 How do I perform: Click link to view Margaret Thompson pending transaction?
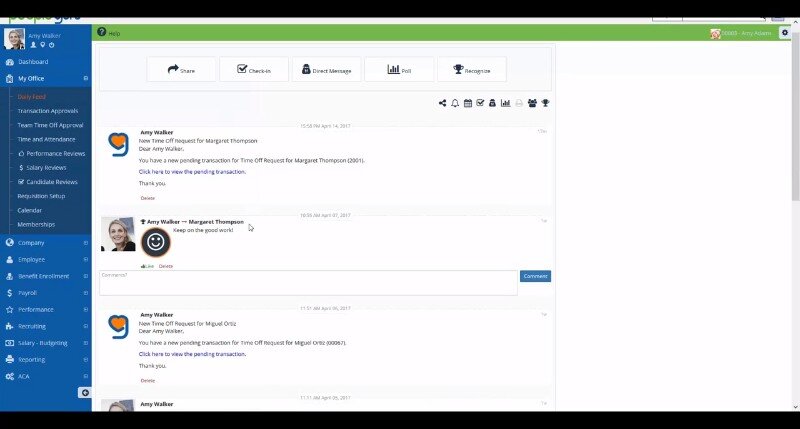pyautogui.click(x=192, y=172)
